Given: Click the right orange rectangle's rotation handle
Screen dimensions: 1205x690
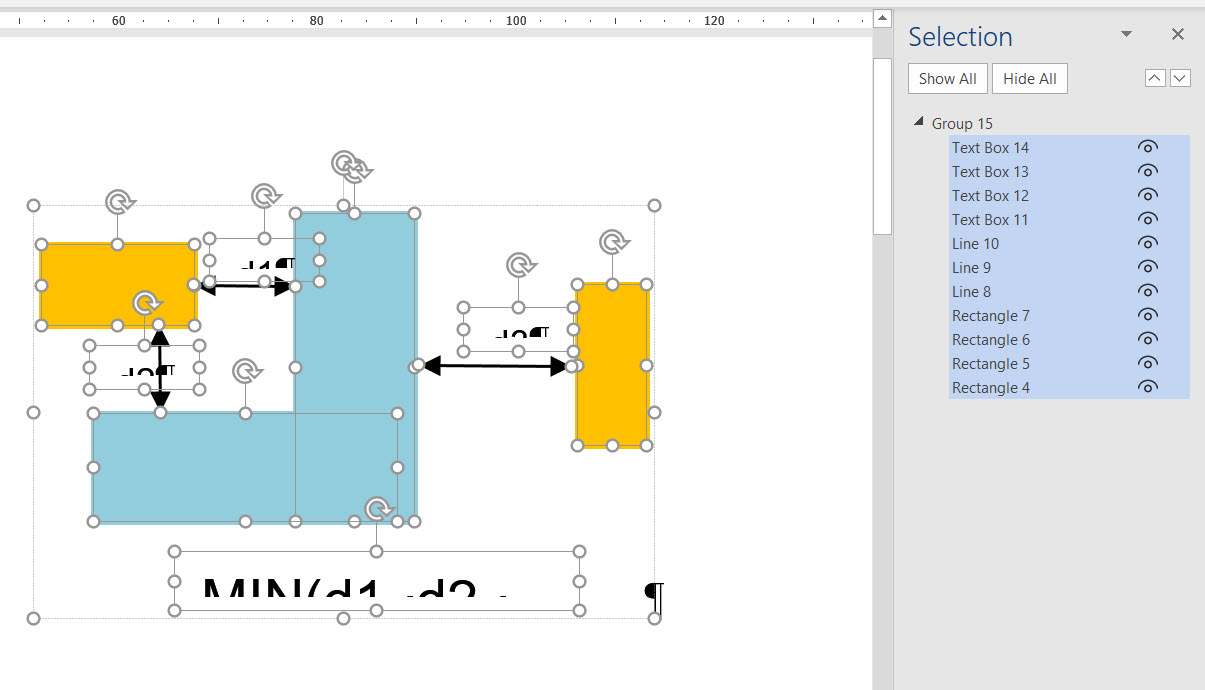Looking at the screenshot, I should click(612, 242).
